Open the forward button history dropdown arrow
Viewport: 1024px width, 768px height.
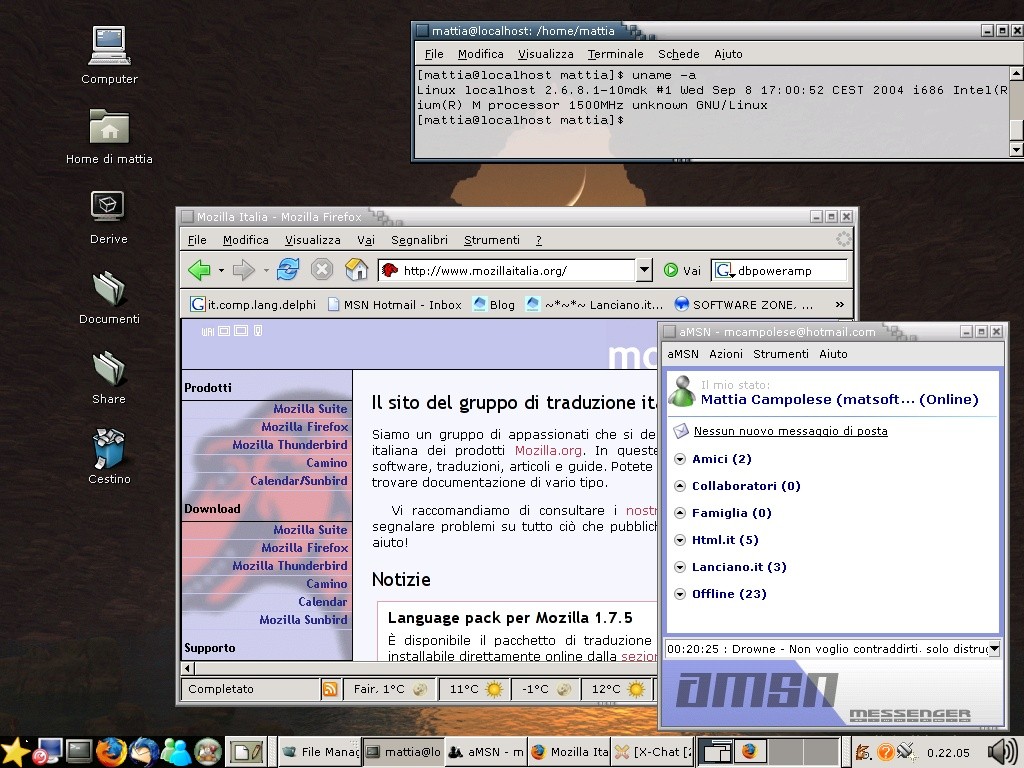coord(266,270)
